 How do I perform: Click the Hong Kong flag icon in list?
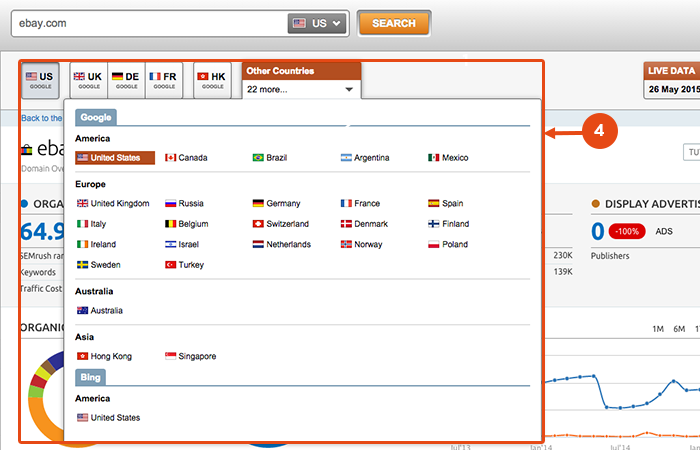pyautogui.click(x=83, y=356)
